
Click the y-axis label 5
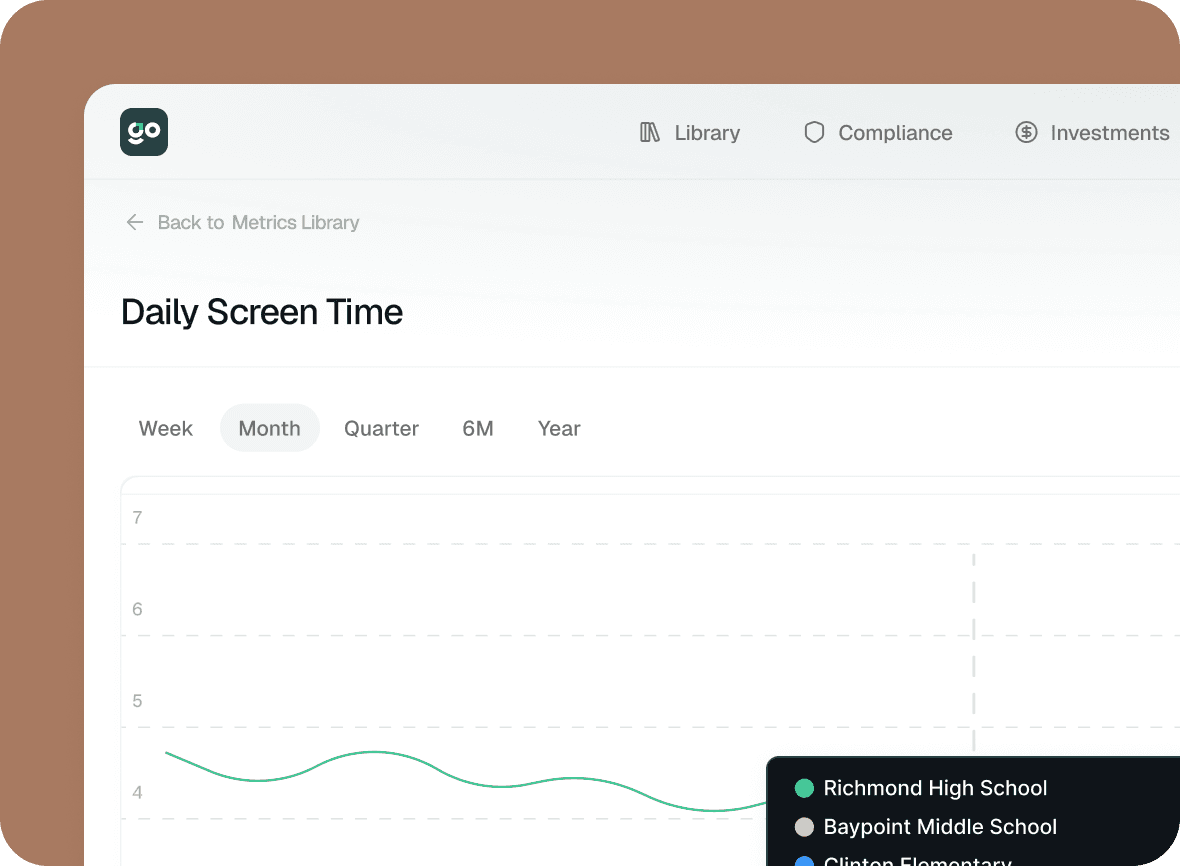[x=137, y=701]
